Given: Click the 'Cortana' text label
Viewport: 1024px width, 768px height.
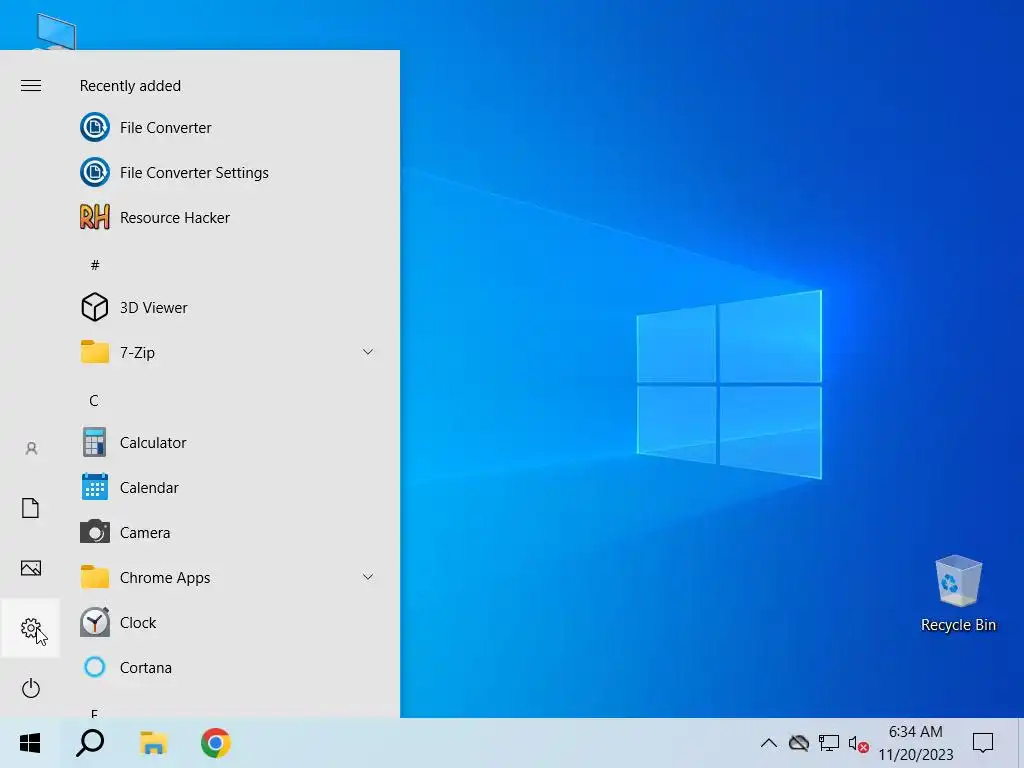Looking at the screenshot, I should (146, 668).
